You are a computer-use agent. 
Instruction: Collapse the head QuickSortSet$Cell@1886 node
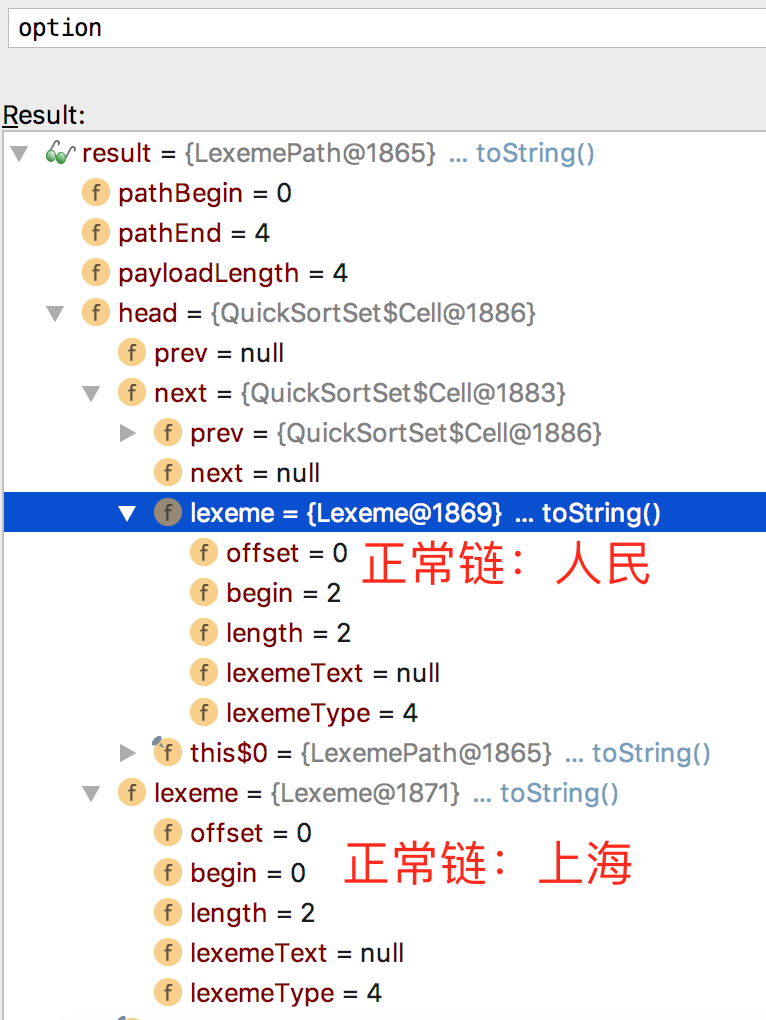click(55, 314)
